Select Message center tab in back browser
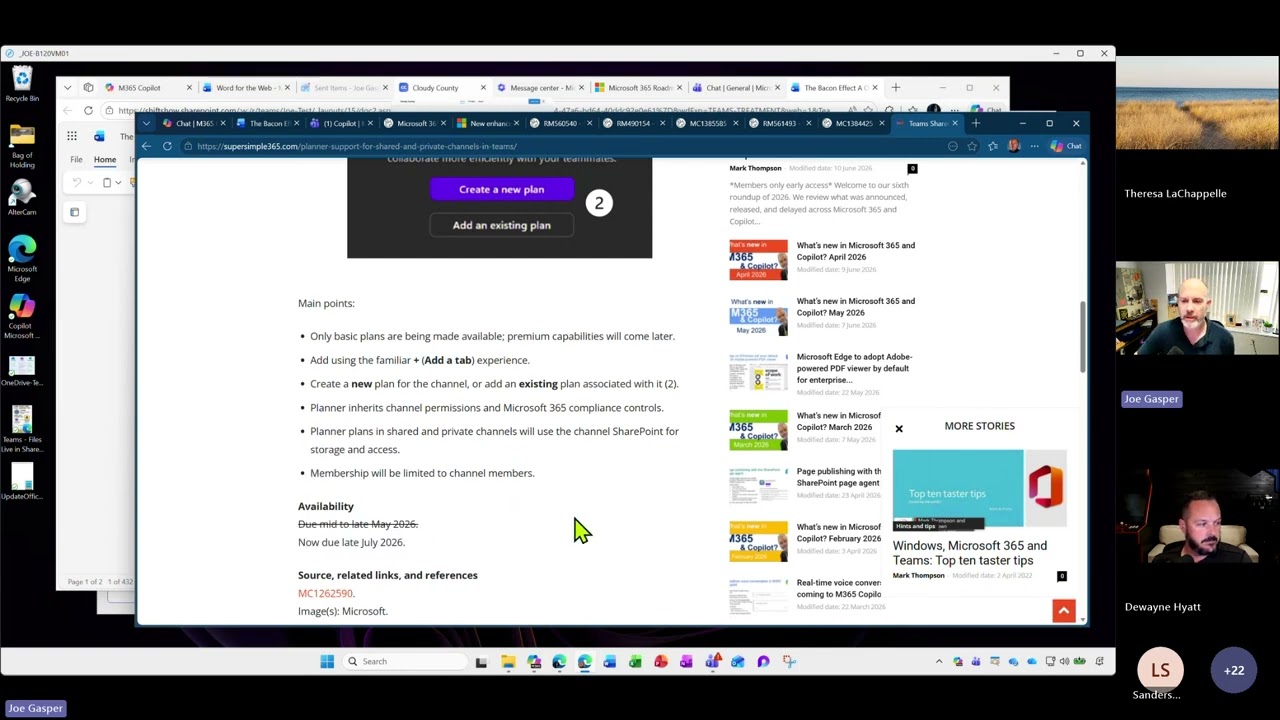Screen dimensions: 1280x720 540,88
